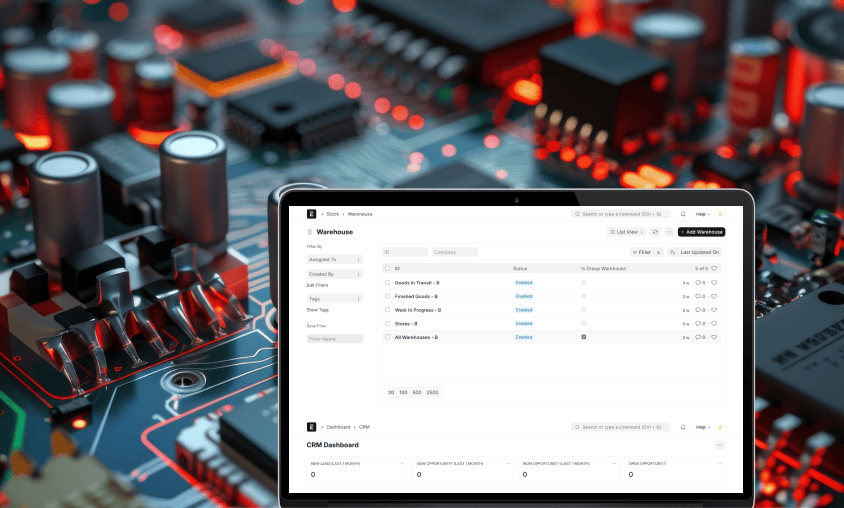Check the Goods In Transit - B row
The width and height of the screenshot is (844, 508).
click(x=388, y=283)
